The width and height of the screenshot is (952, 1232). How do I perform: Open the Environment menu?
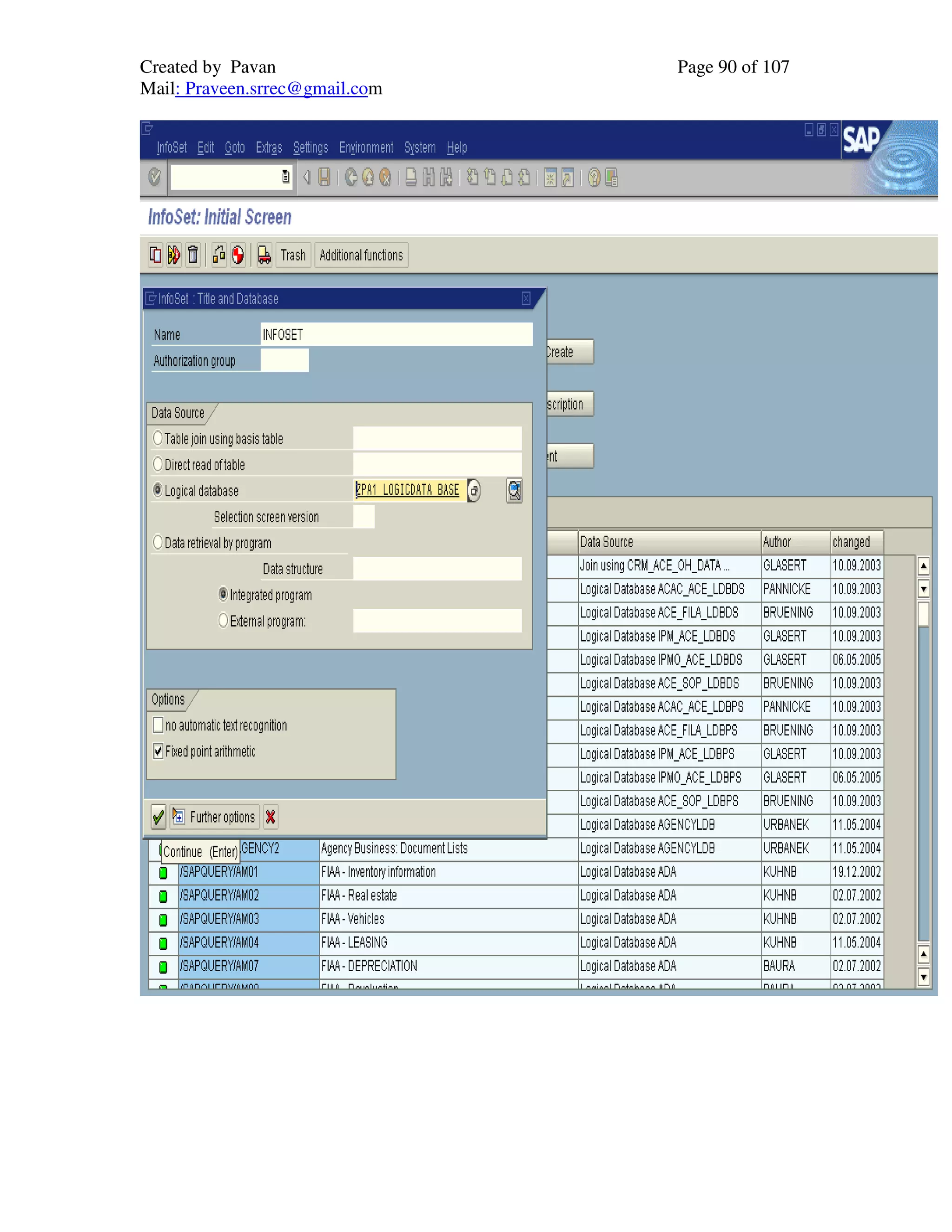(x=366, y=148)
